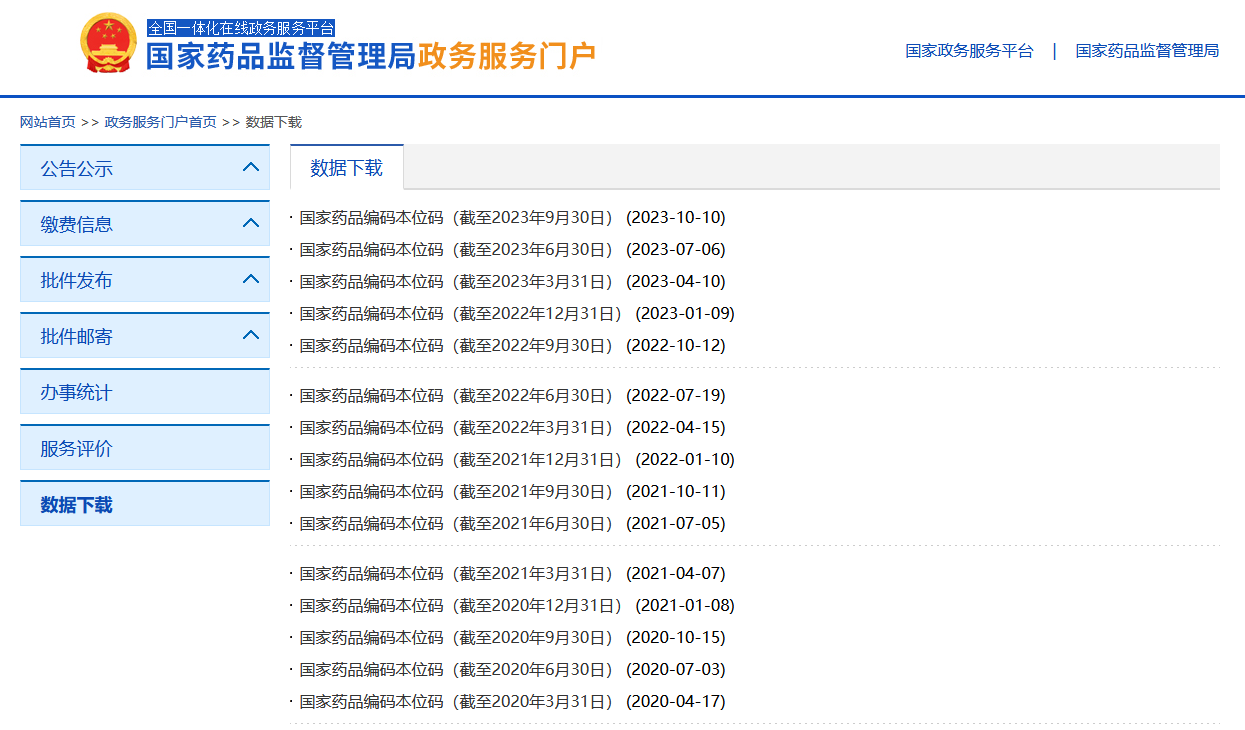Collapse the 缴费信息 section chevron
The width and height of the screenshot is (1245, 730).
click(x=251, y=224)
